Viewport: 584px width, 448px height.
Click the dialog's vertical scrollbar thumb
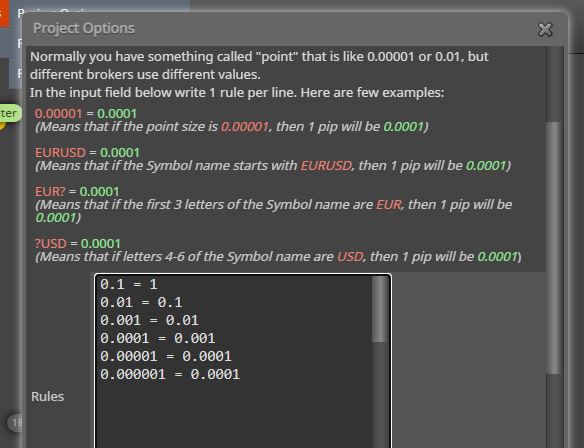point(552,248)
